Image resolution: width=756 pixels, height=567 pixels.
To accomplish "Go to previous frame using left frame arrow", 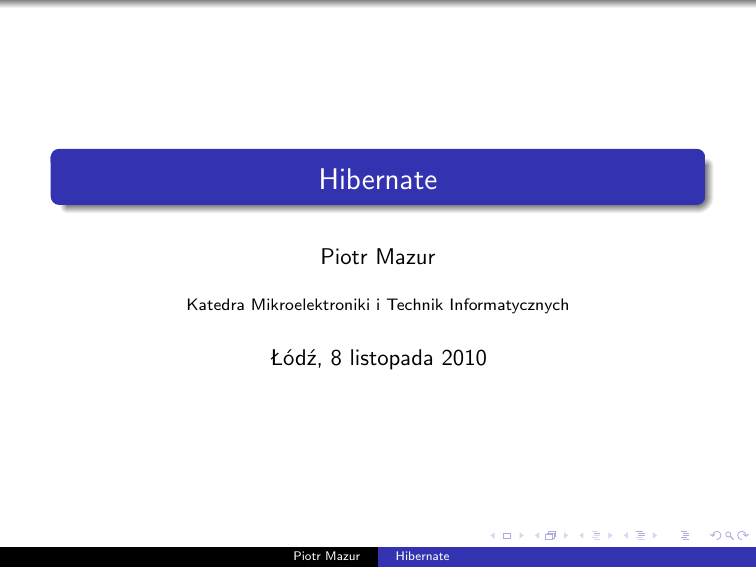I will [539, 537].
